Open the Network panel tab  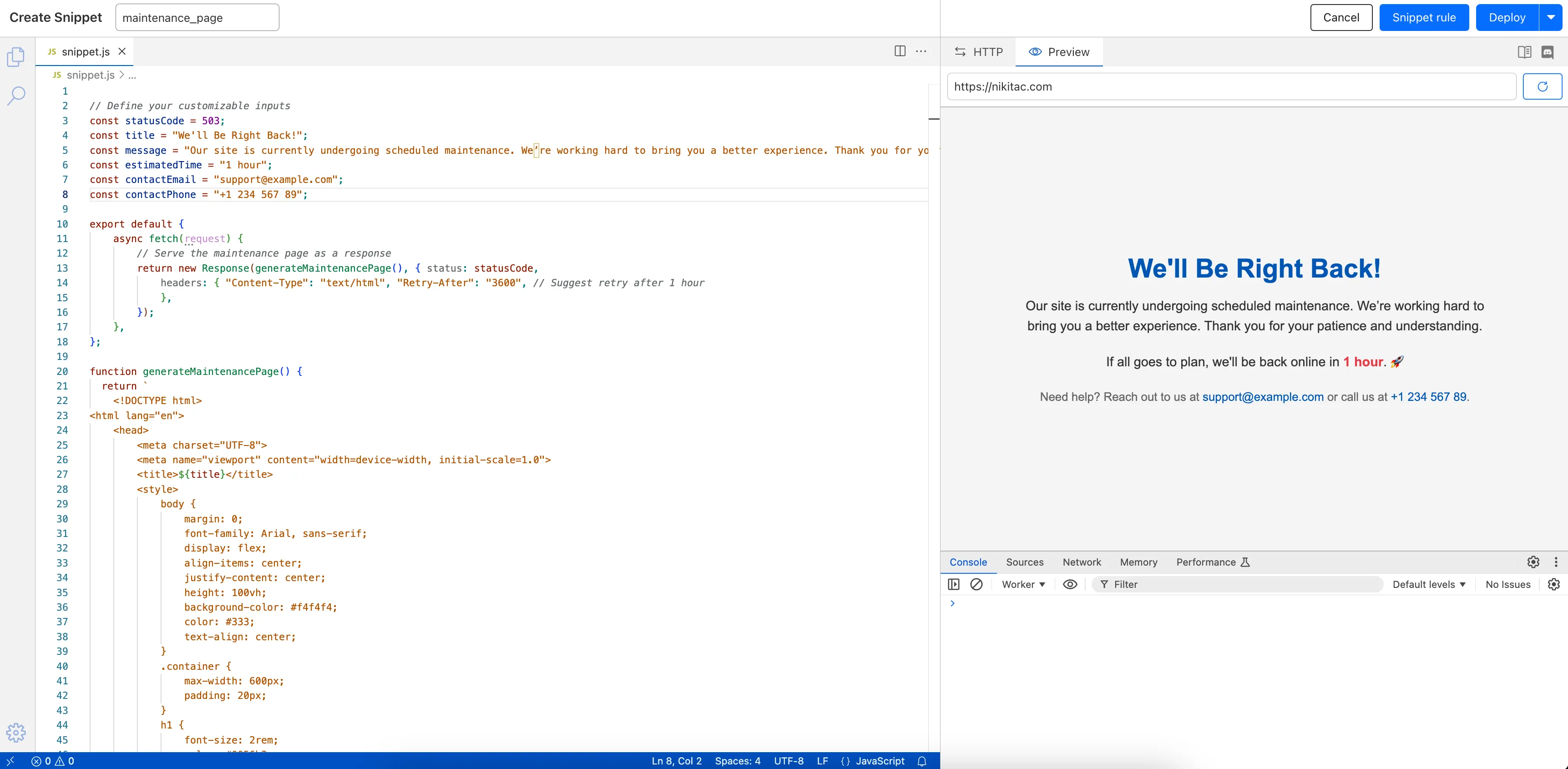[x=1082, y=562]
